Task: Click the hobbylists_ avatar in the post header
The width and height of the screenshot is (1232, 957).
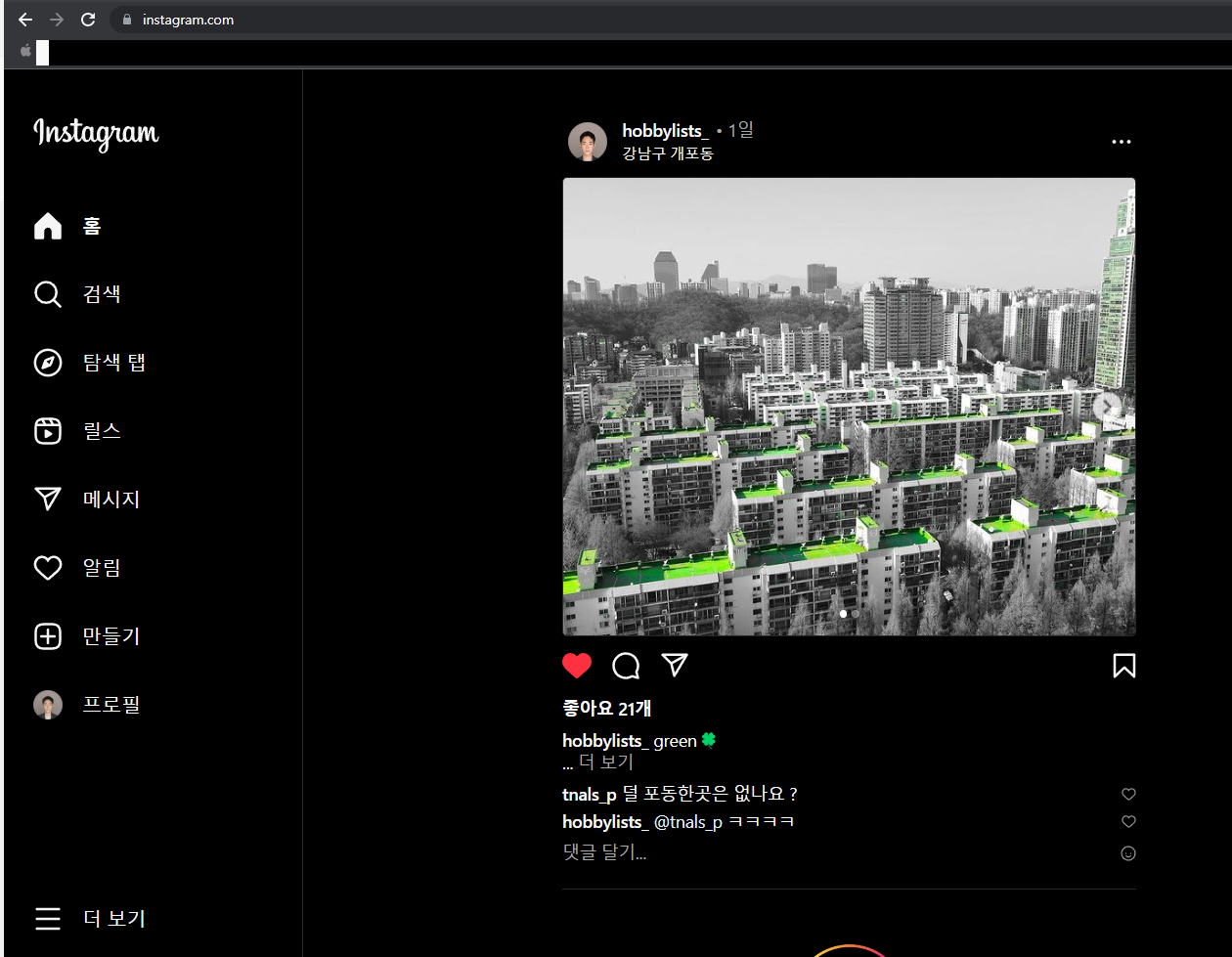Action: [x=588, y=142]
